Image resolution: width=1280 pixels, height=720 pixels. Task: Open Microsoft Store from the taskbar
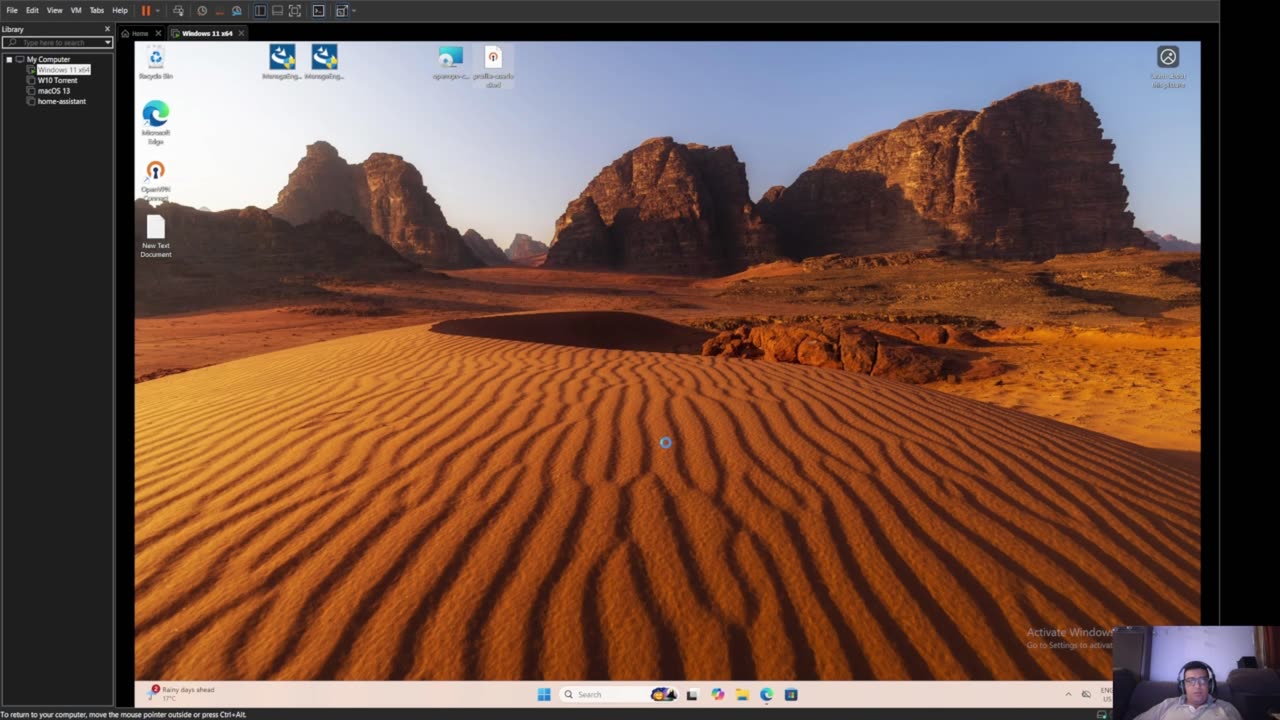click(x=791, y=694)
